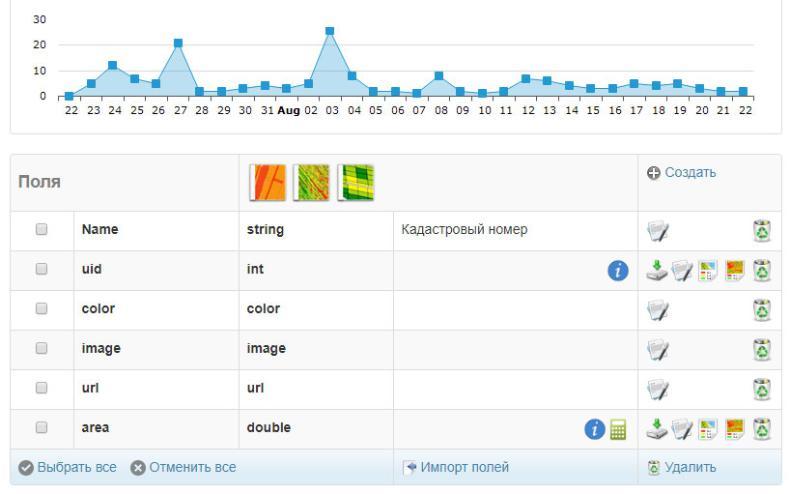The width and height of the screenshot is (790, 494).
Task: Select the area field checkbox
Action: click(x=41, y=427)
